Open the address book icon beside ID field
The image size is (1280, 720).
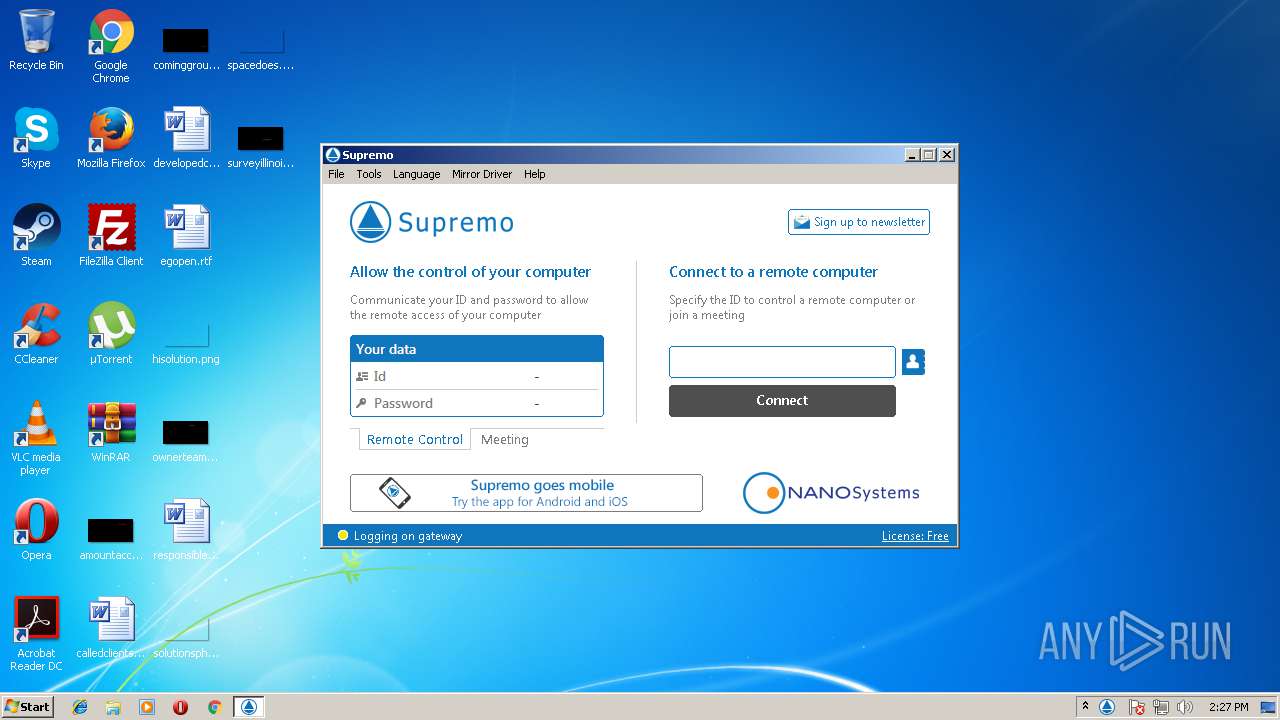913,362
